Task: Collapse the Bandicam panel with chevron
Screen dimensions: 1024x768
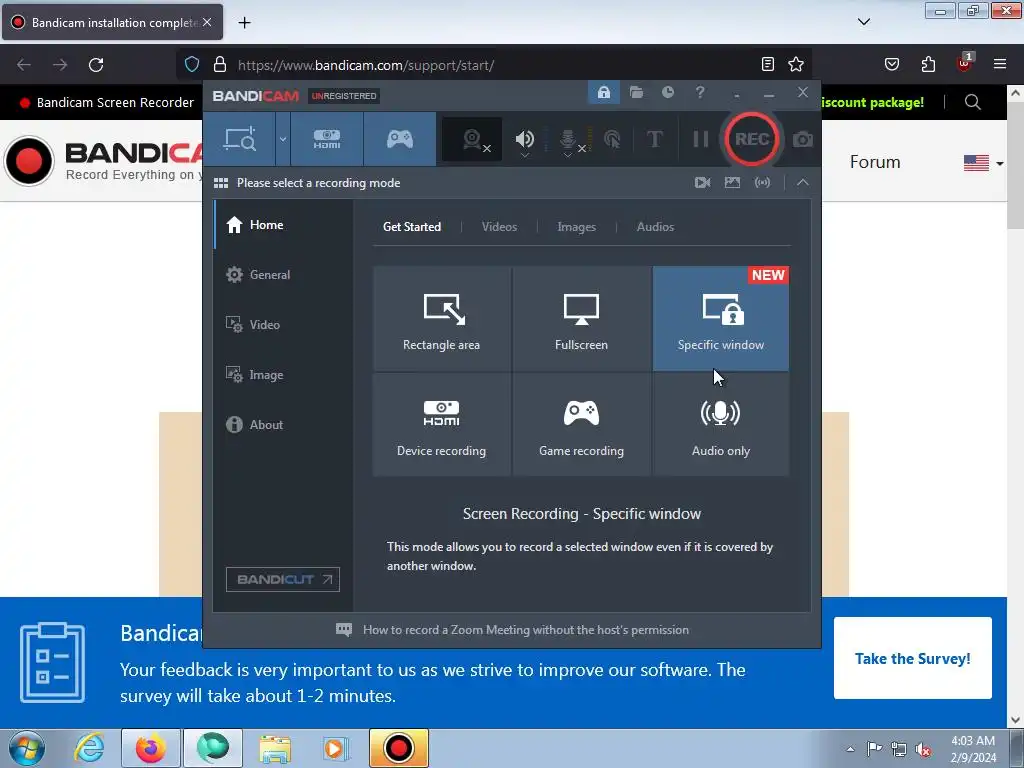Action: tap(803, 182)
